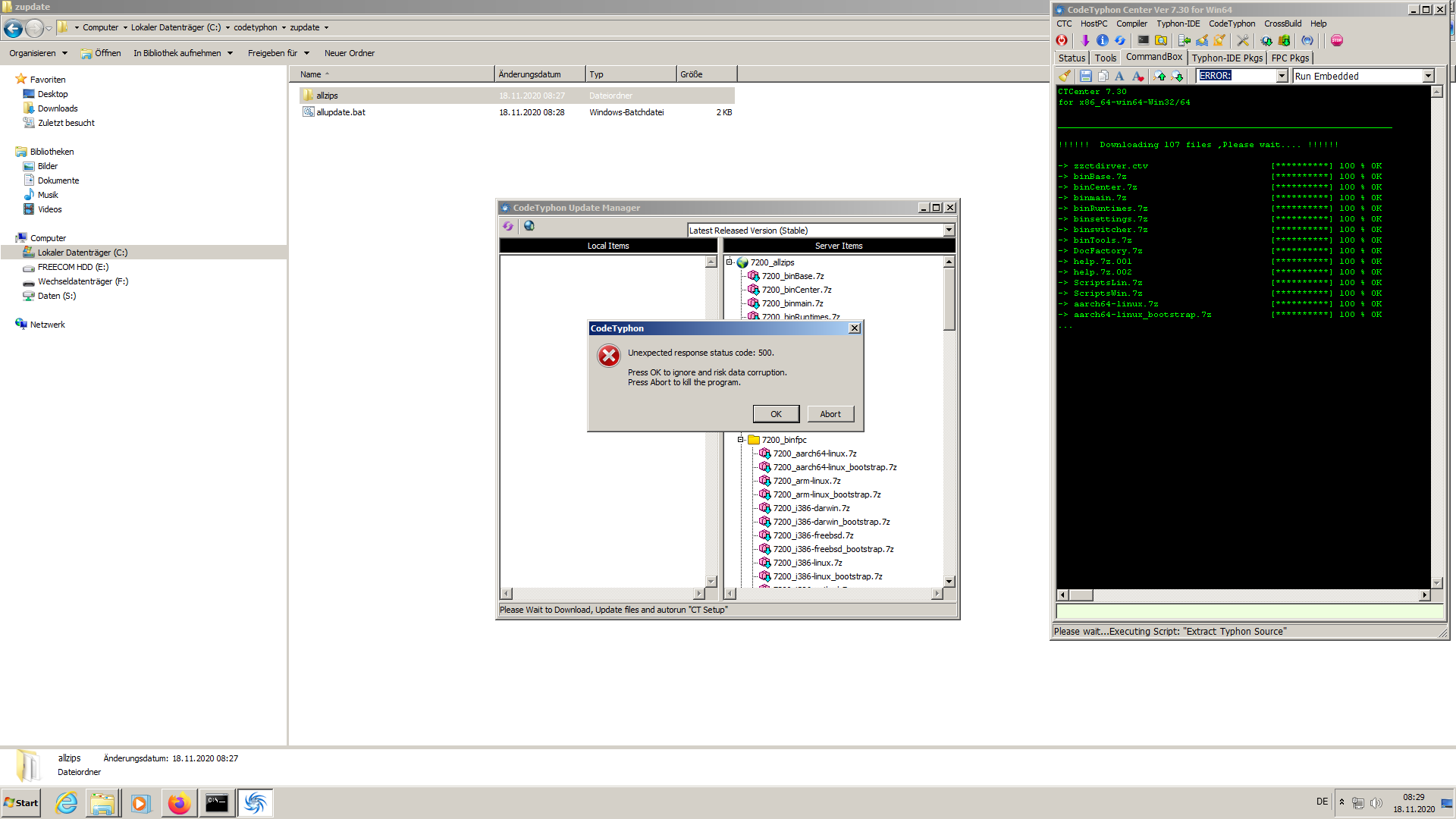Viewport: 1456px width, 819px height.
Task: Click the database with green download arrow
Action: point(1284,41)
